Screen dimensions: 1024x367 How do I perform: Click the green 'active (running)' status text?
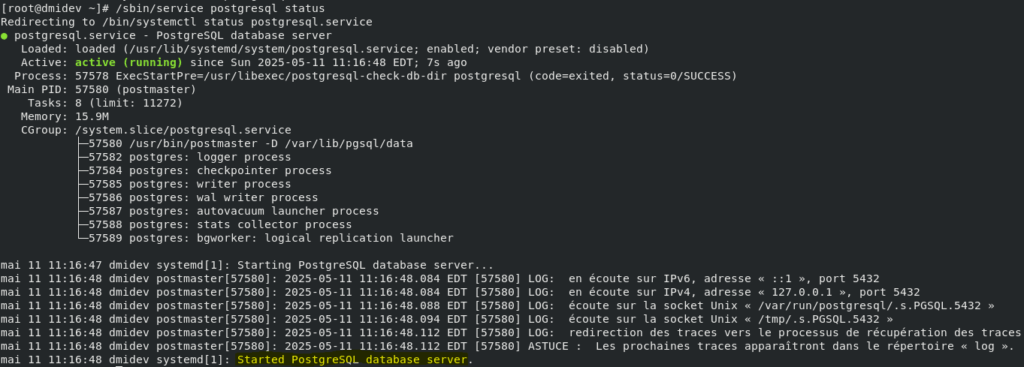coord(129,63)
